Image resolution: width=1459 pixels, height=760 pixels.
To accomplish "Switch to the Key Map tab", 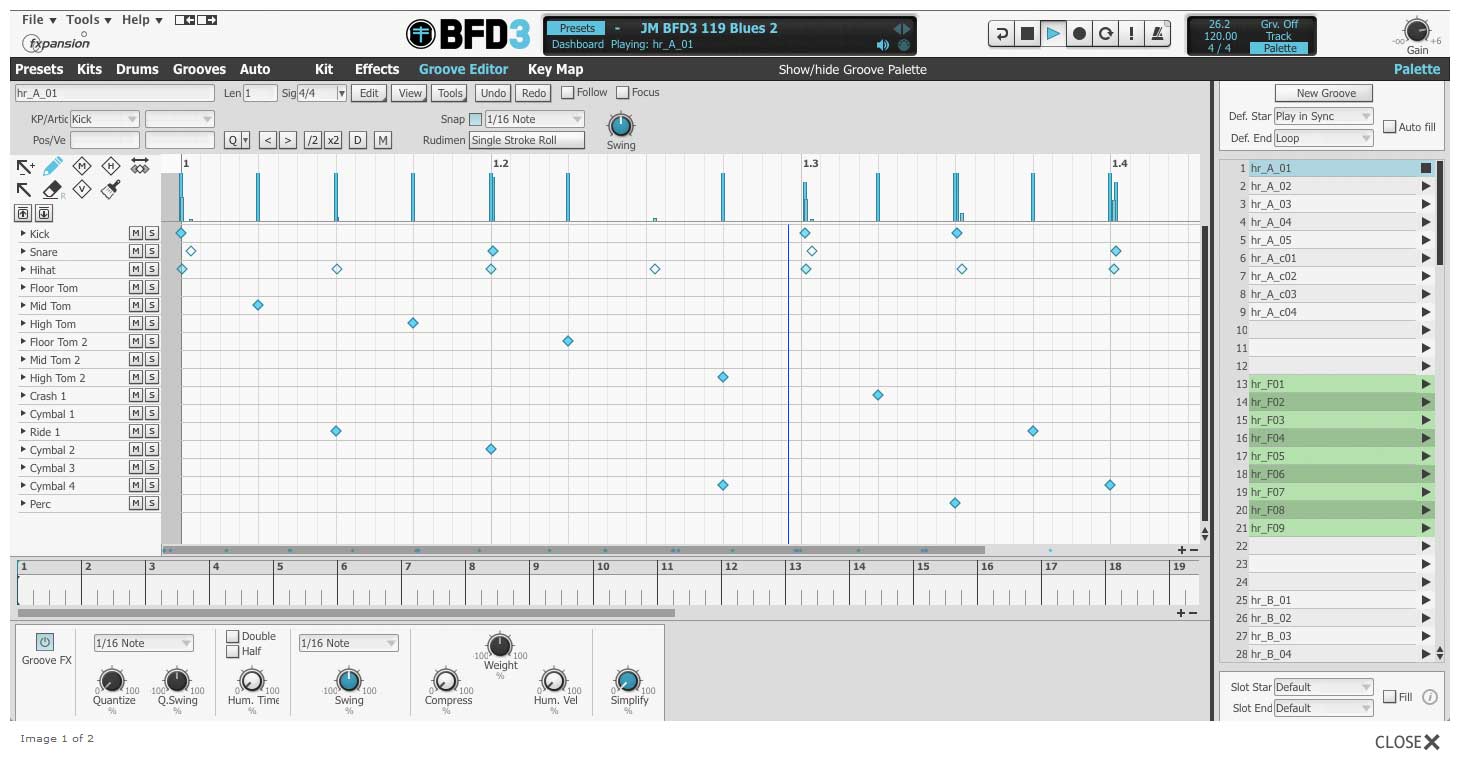I will 556,70.
